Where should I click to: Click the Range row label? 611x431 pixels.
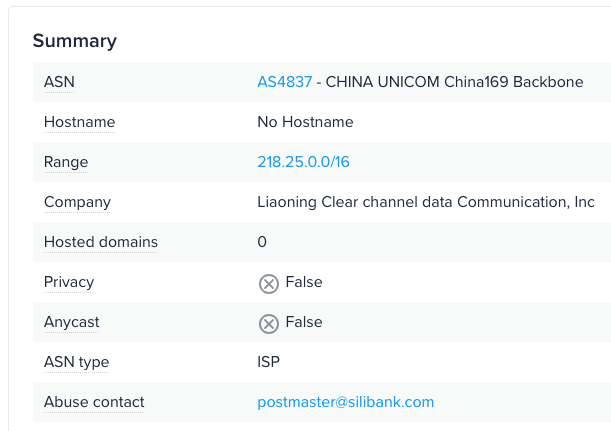[x=66, y=162]
